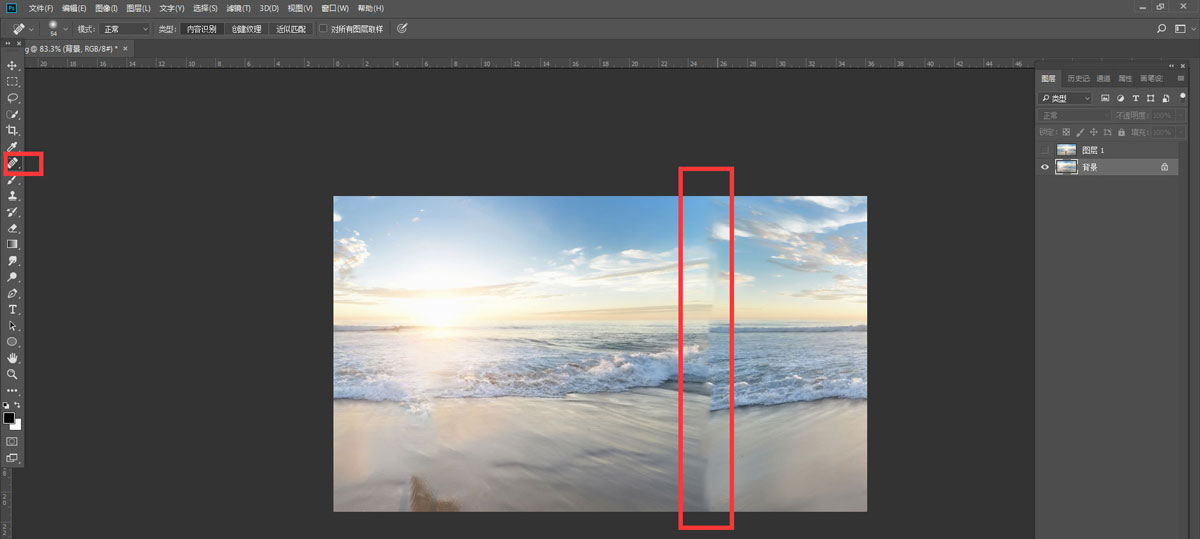Select the Move tool
This screenshot has height=539, width=1200.
[x=12, y=65]
